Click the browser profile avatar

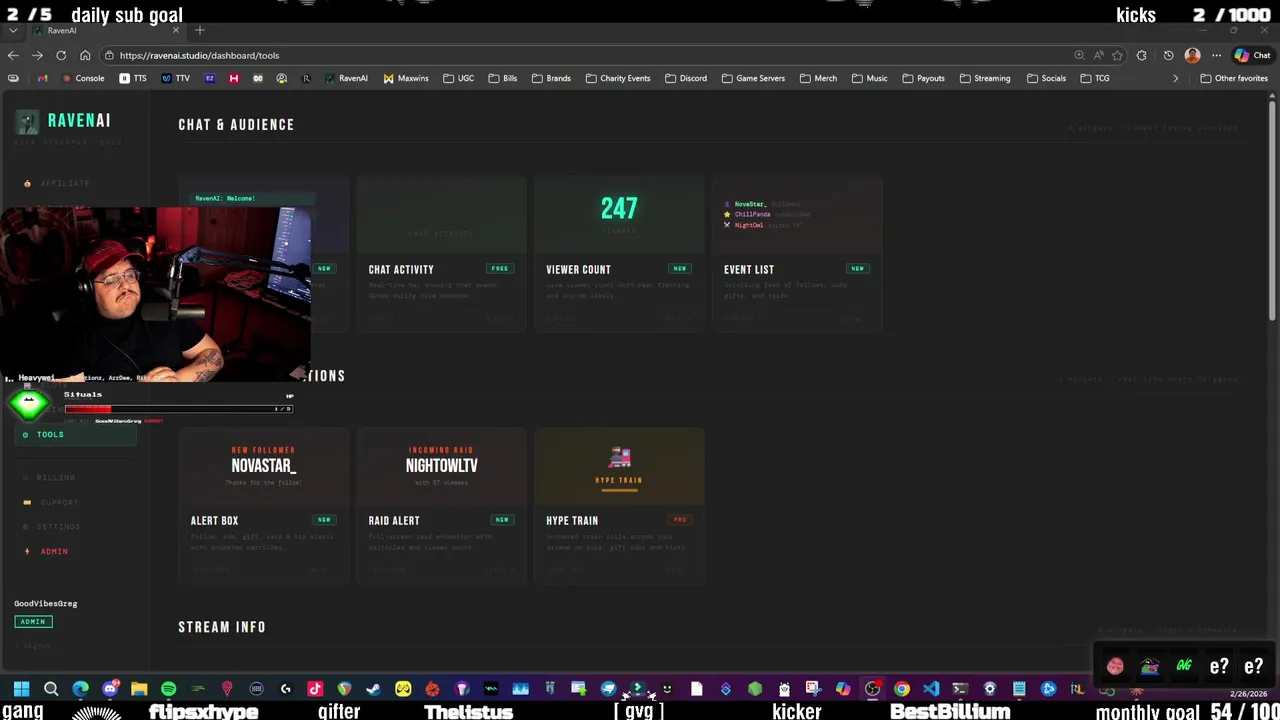(x=1192, y=55)
